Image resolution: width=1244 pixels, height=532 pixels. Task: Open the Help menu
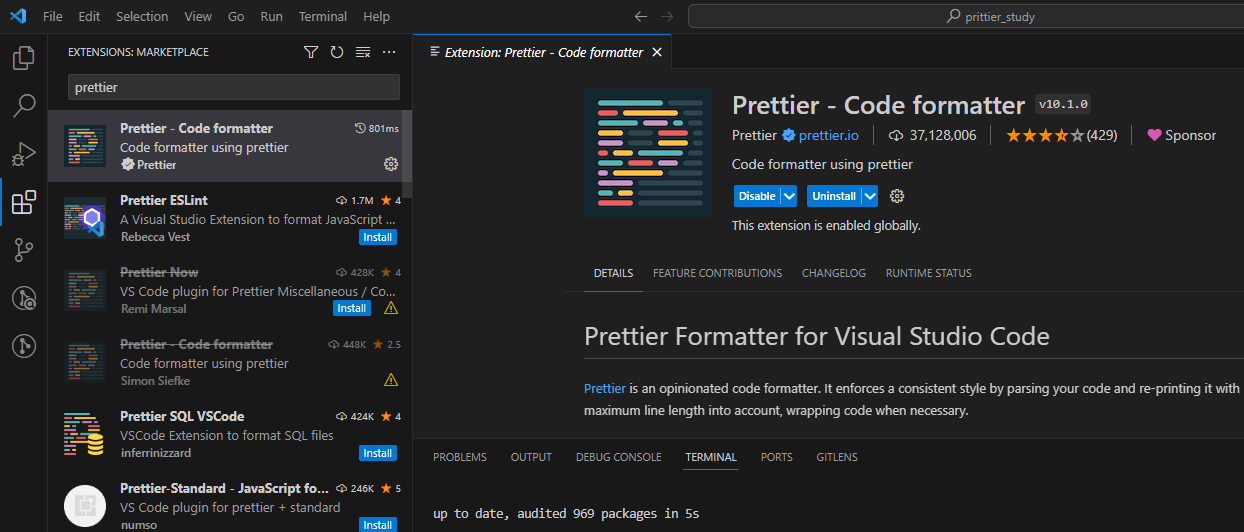[377, 16]
